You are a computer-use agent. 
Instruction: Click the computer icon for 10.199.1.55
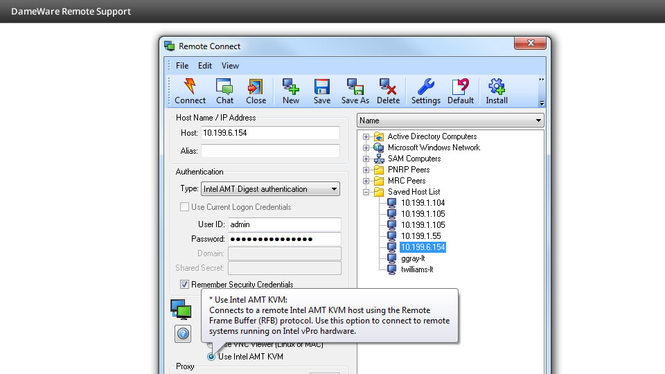click(392, 236)
